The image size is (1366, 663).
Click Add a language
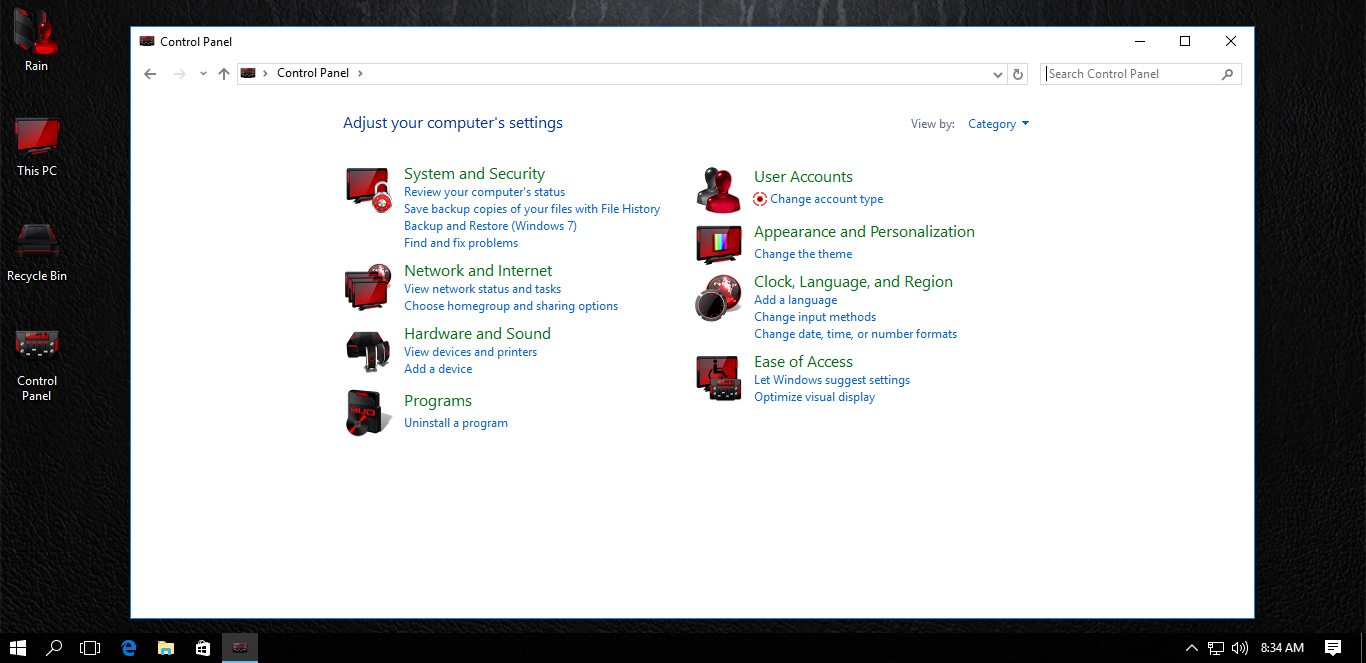coord(796,300)
